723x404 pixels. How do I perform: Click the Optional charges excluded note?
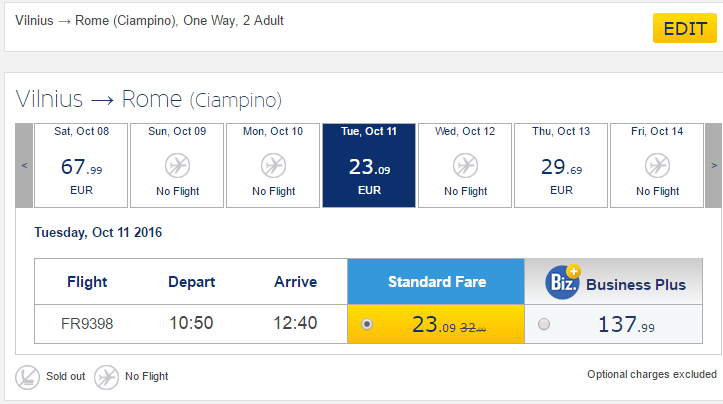click(652, 374)
